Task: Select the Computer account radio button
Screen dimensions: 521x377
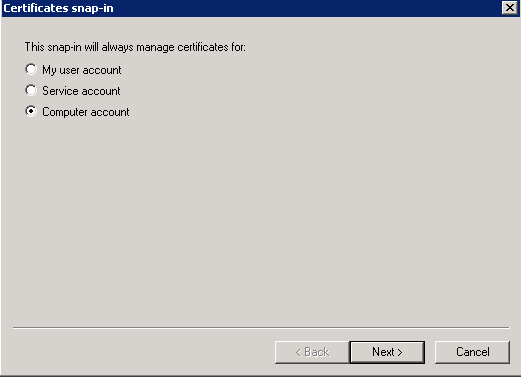Action: [x=31, y=111]
